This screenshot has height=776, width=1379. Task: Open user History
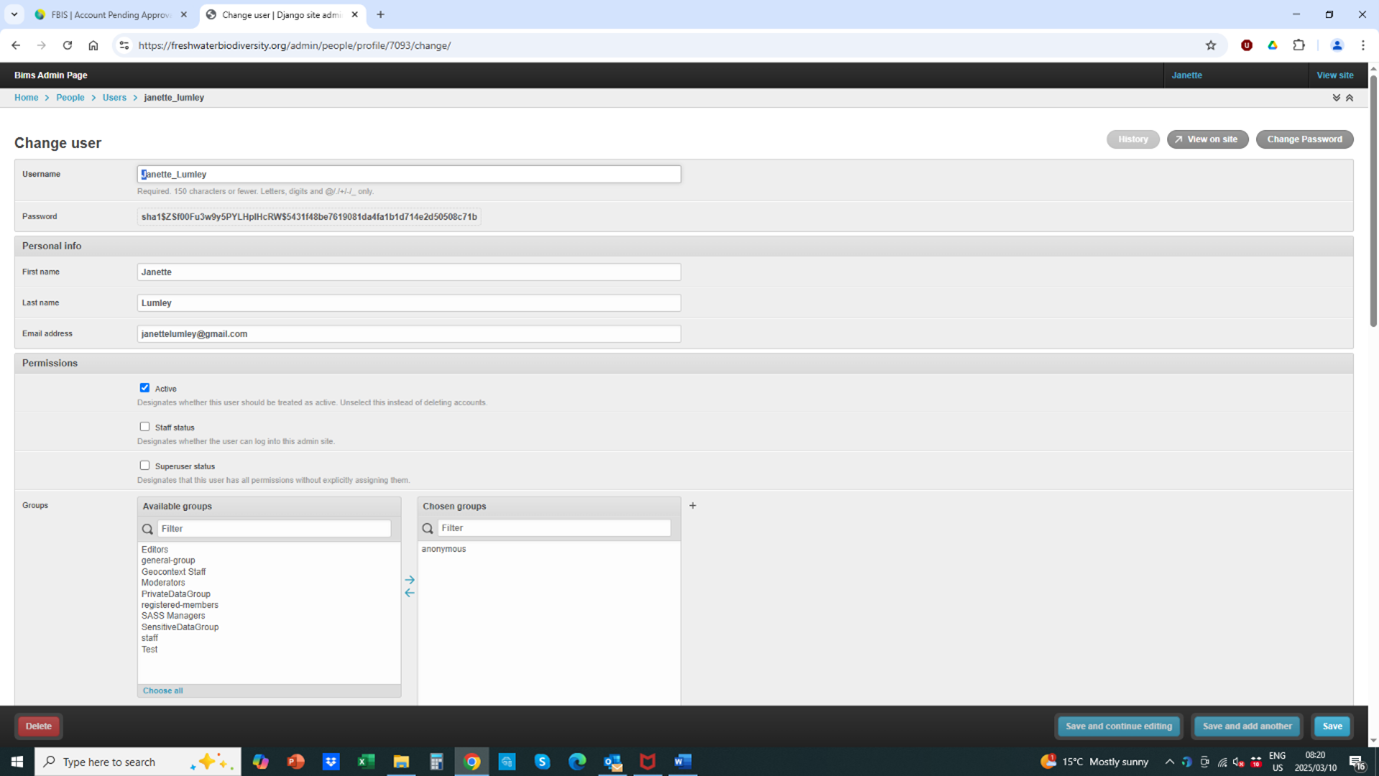point(1133,139)
